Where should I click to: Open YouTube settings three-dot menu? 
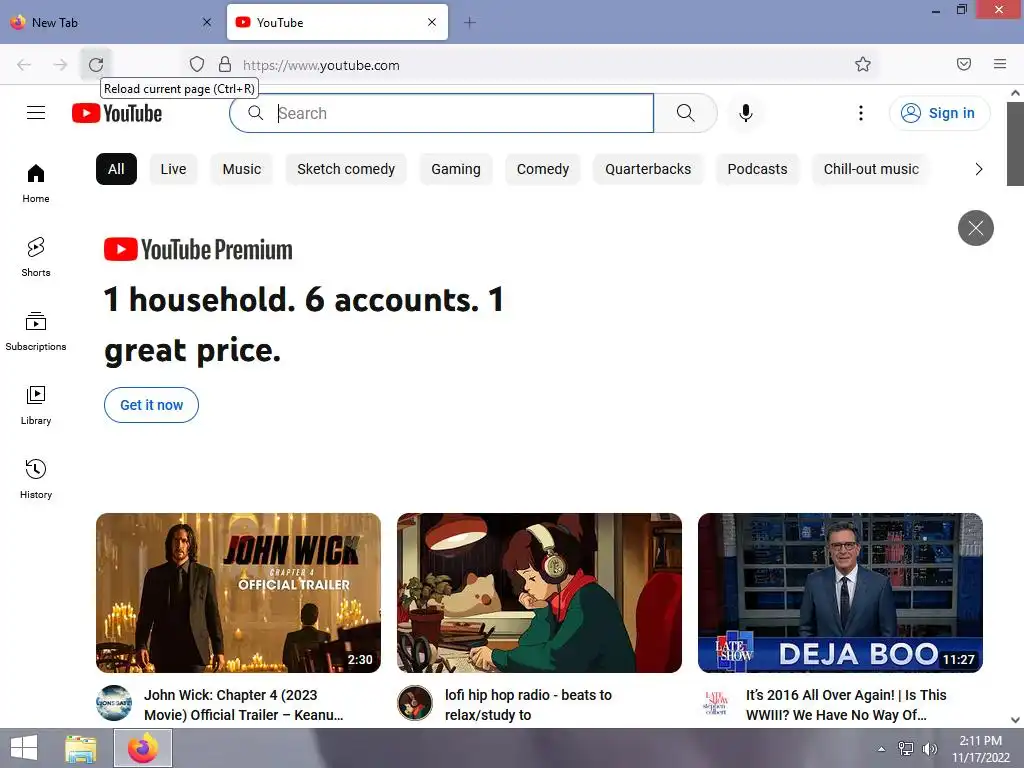pyautogui.click(x=861, y=113)
